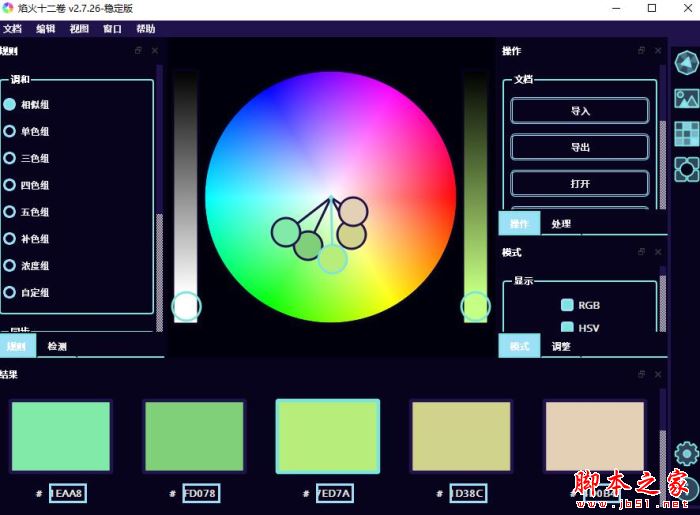Click the 打开 button
This screenshot has width=700, height=515.
tap(579, 183)
